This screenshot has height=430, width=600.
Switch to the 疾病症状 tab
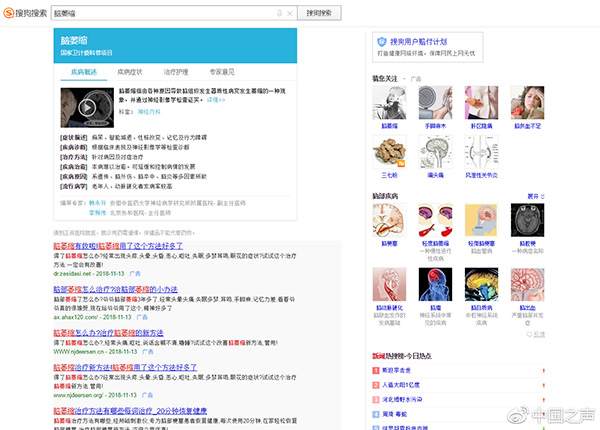(130, 72)
